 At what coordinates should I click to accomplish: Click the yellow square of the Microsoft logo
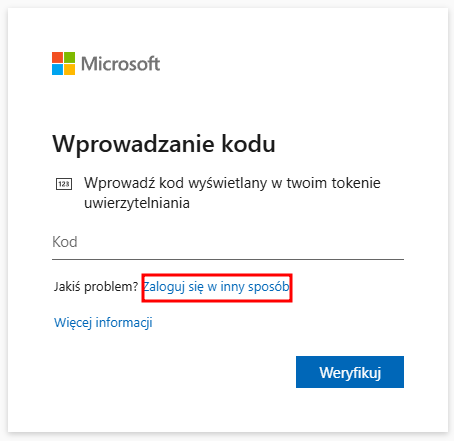tap(69, 69)
